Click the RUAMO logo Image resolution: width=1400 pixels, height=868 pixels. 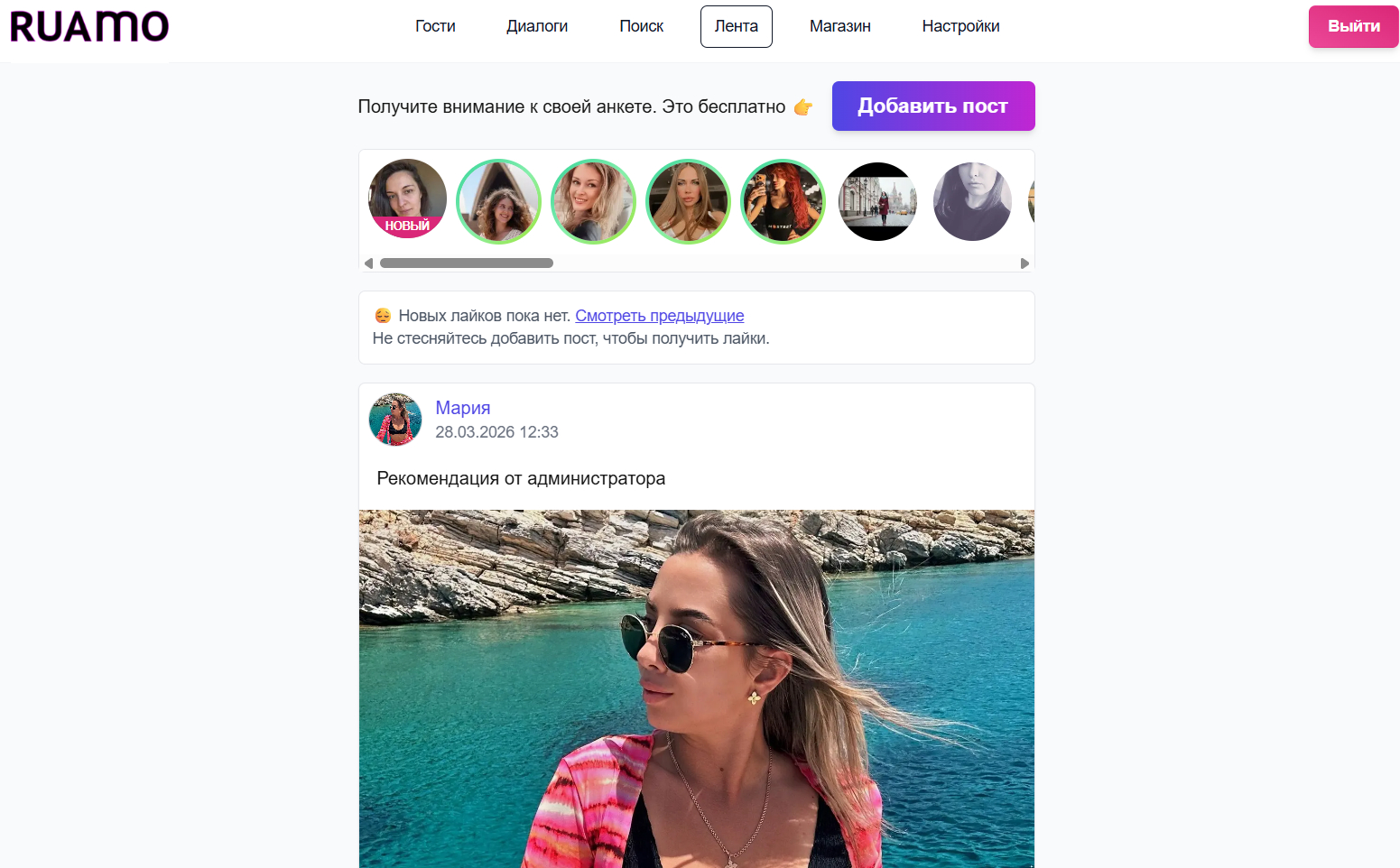point(89,27)
